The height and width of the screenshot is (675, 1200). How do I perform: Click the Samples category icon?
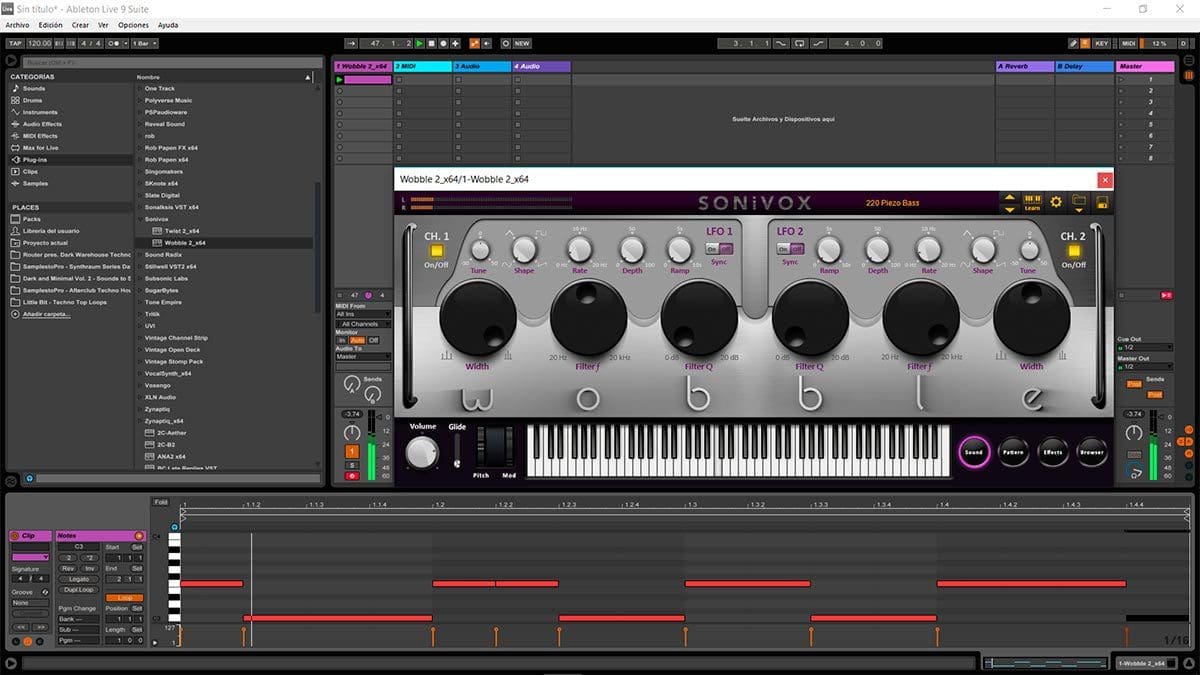click(15, 184)
